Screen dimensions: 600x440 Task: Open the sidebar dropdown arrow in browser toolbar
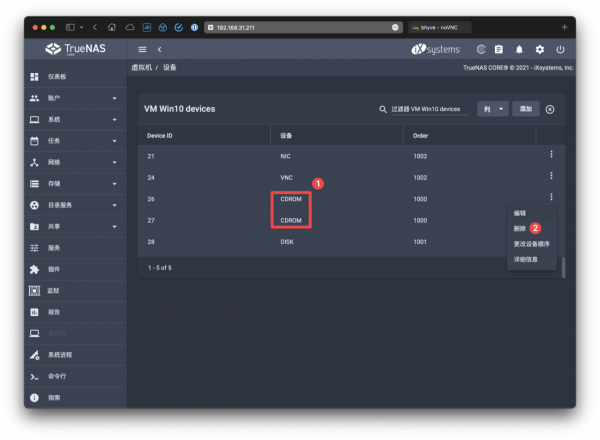[82, 27]
